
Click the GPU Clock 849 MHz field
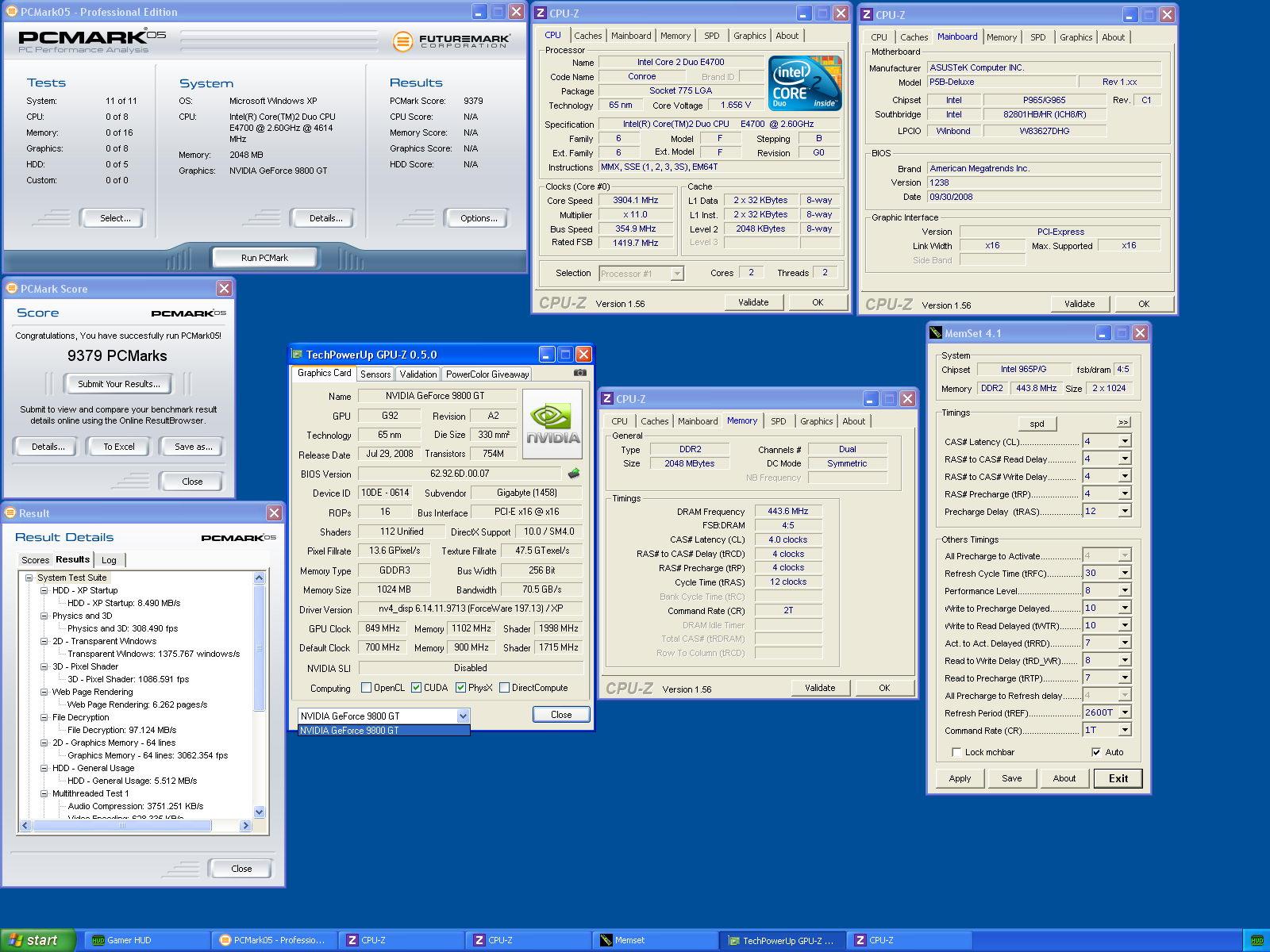[381, 628]
